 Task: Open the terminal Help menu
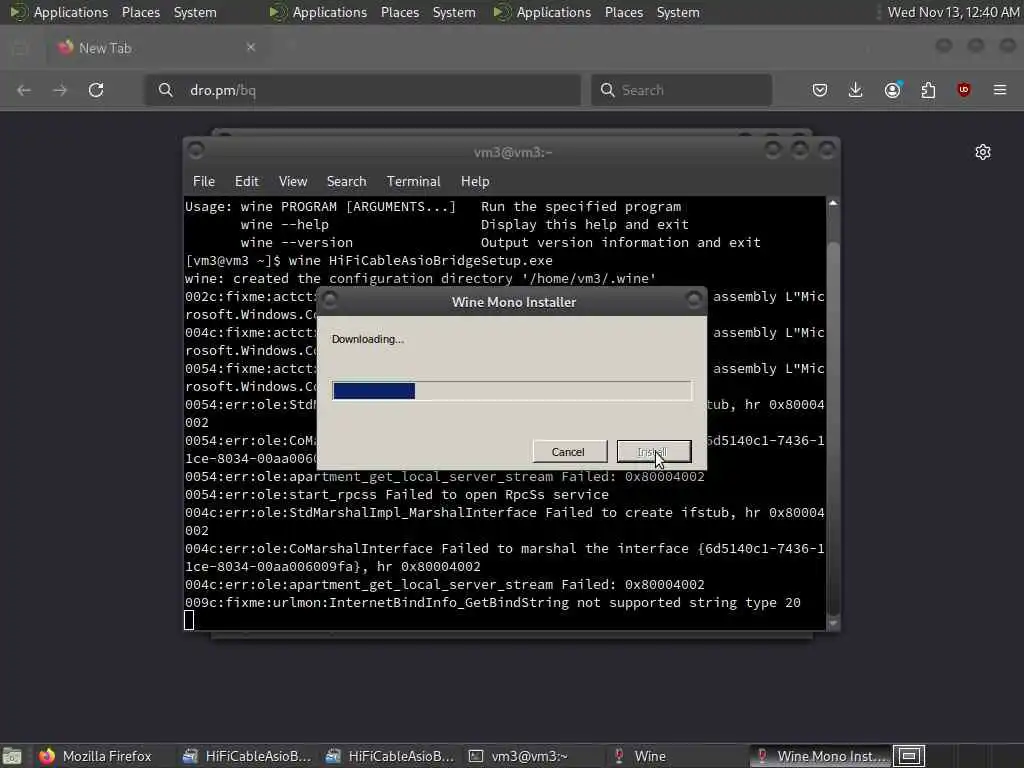pos(475,182)
